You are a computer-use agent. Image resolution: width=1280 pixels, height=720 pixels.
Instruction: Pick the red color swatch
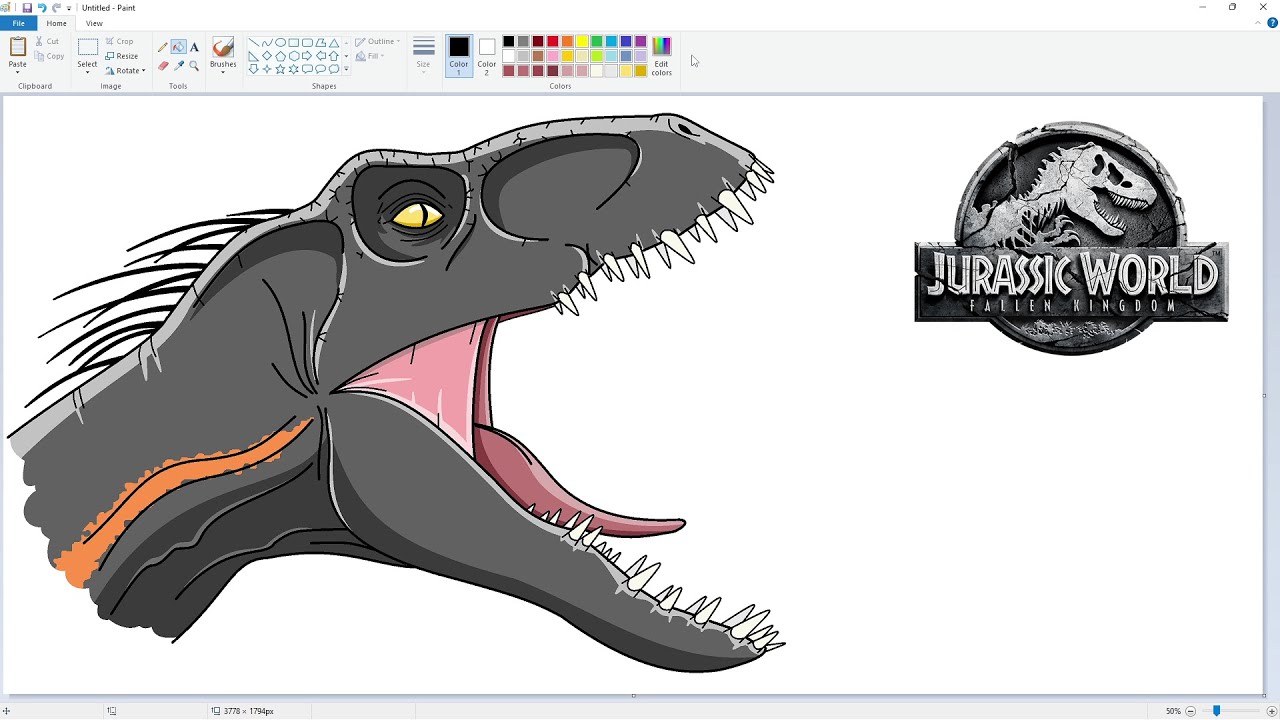[552, 41]
